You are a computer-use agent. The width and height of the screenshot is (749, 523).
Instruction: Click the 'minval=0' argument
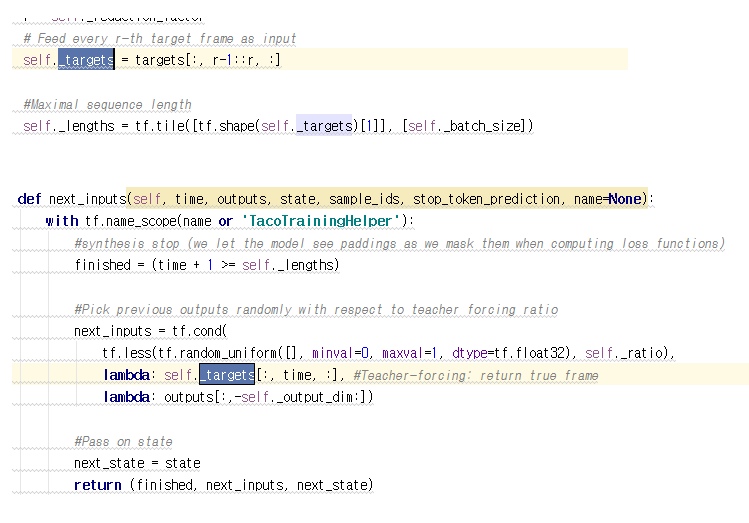point(340,353)
